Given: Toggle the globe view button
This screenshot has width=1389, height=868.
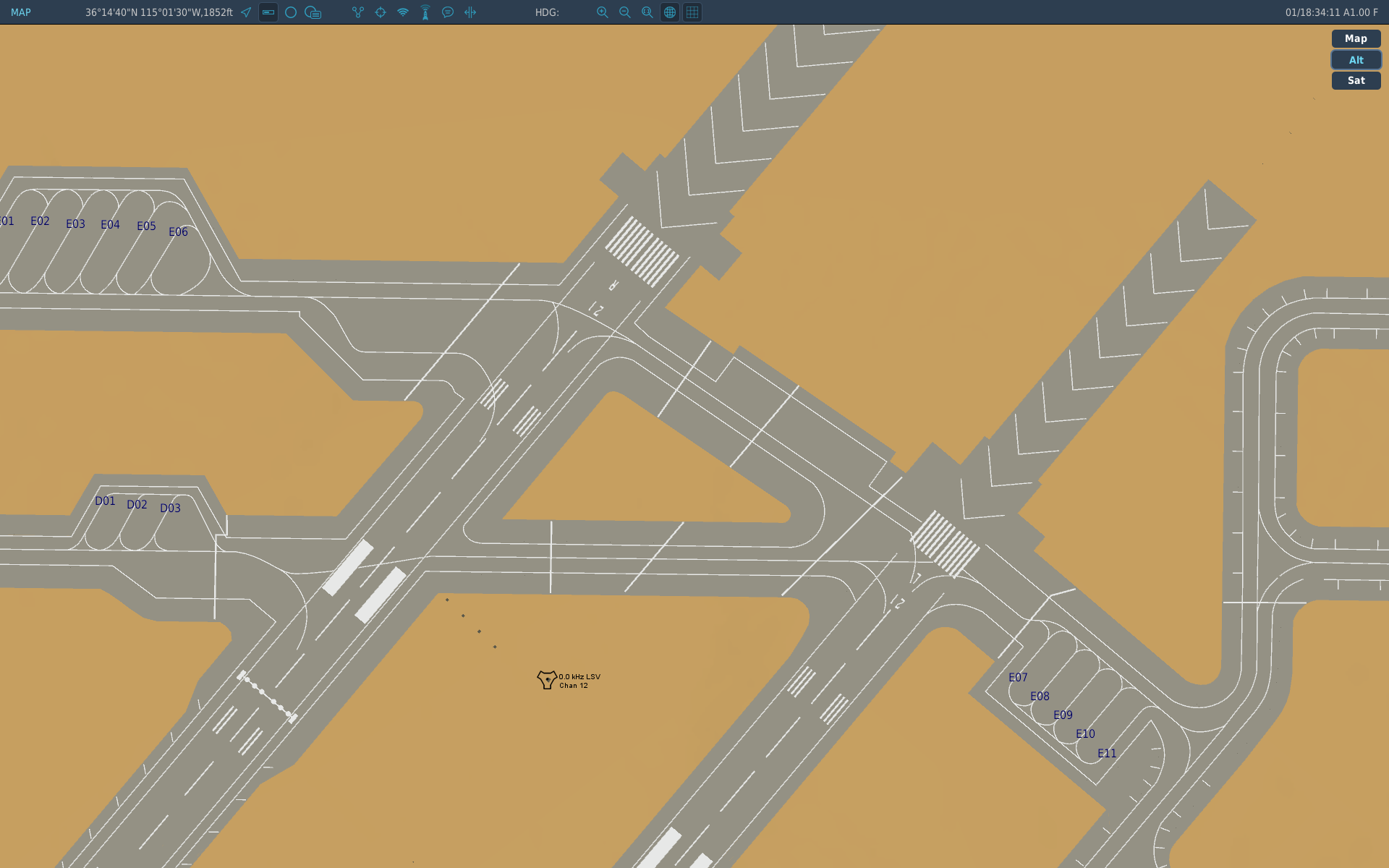Looking at the screenshot, I should 670,12.
